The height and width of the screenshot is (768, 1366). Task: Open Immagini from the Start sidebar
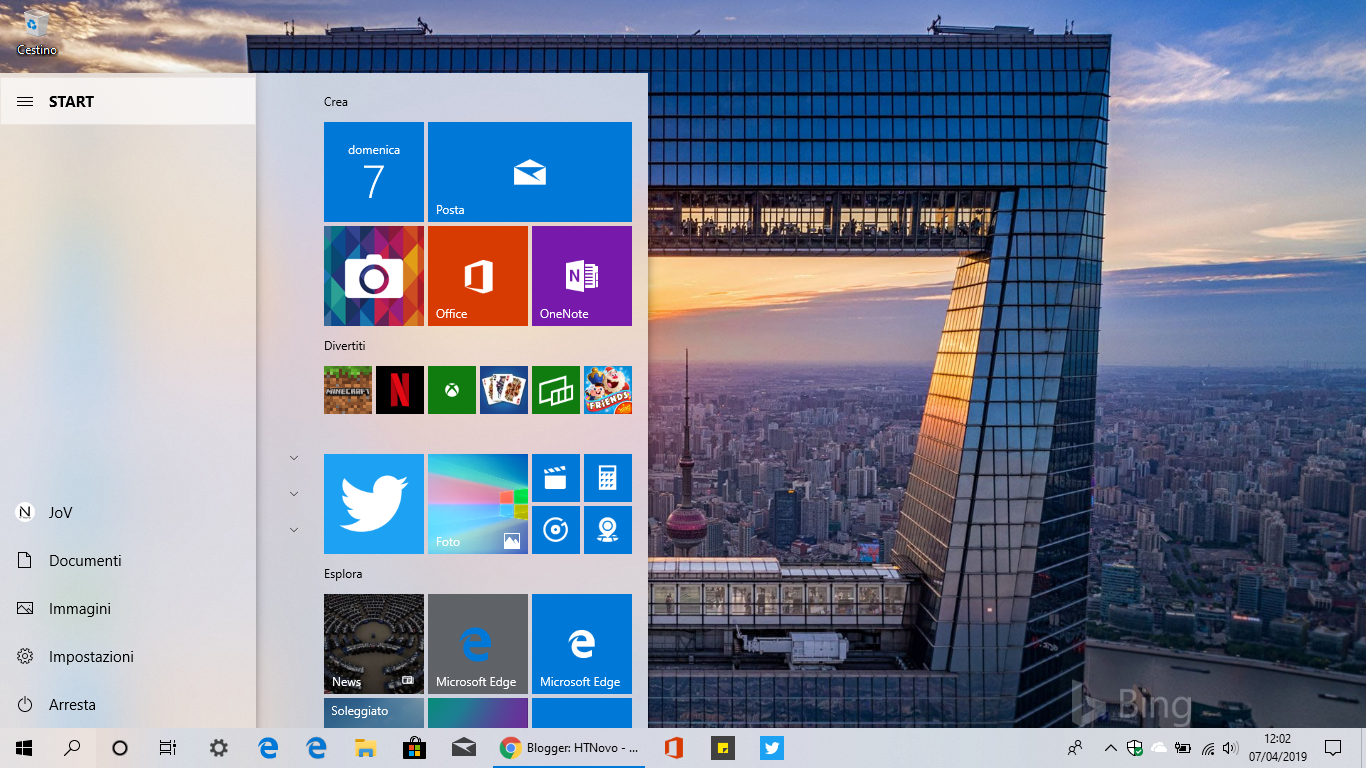[x=128, y=608]
